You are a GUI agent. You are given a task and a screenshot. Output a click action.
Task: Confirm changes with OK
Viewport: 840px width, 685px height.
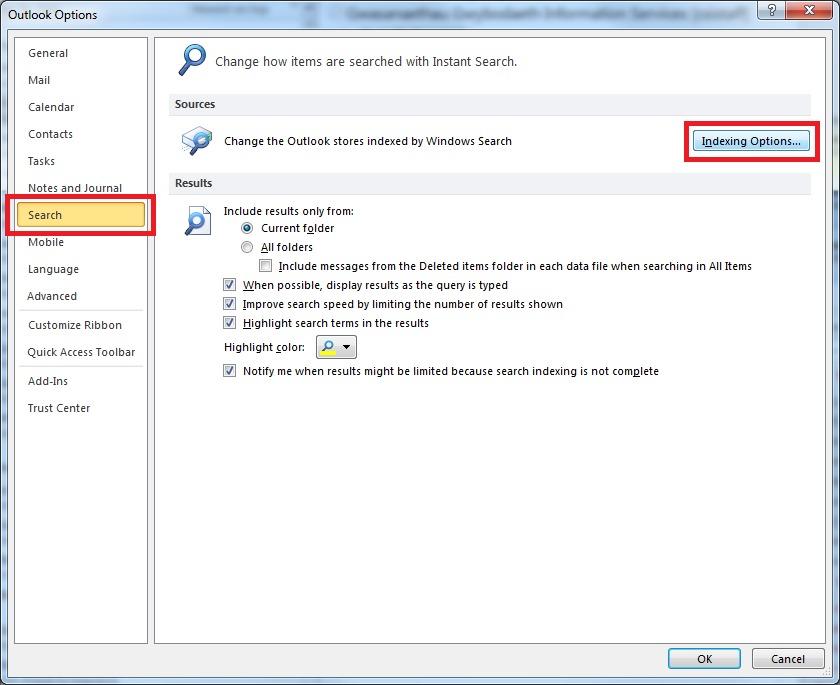(704, 659)
